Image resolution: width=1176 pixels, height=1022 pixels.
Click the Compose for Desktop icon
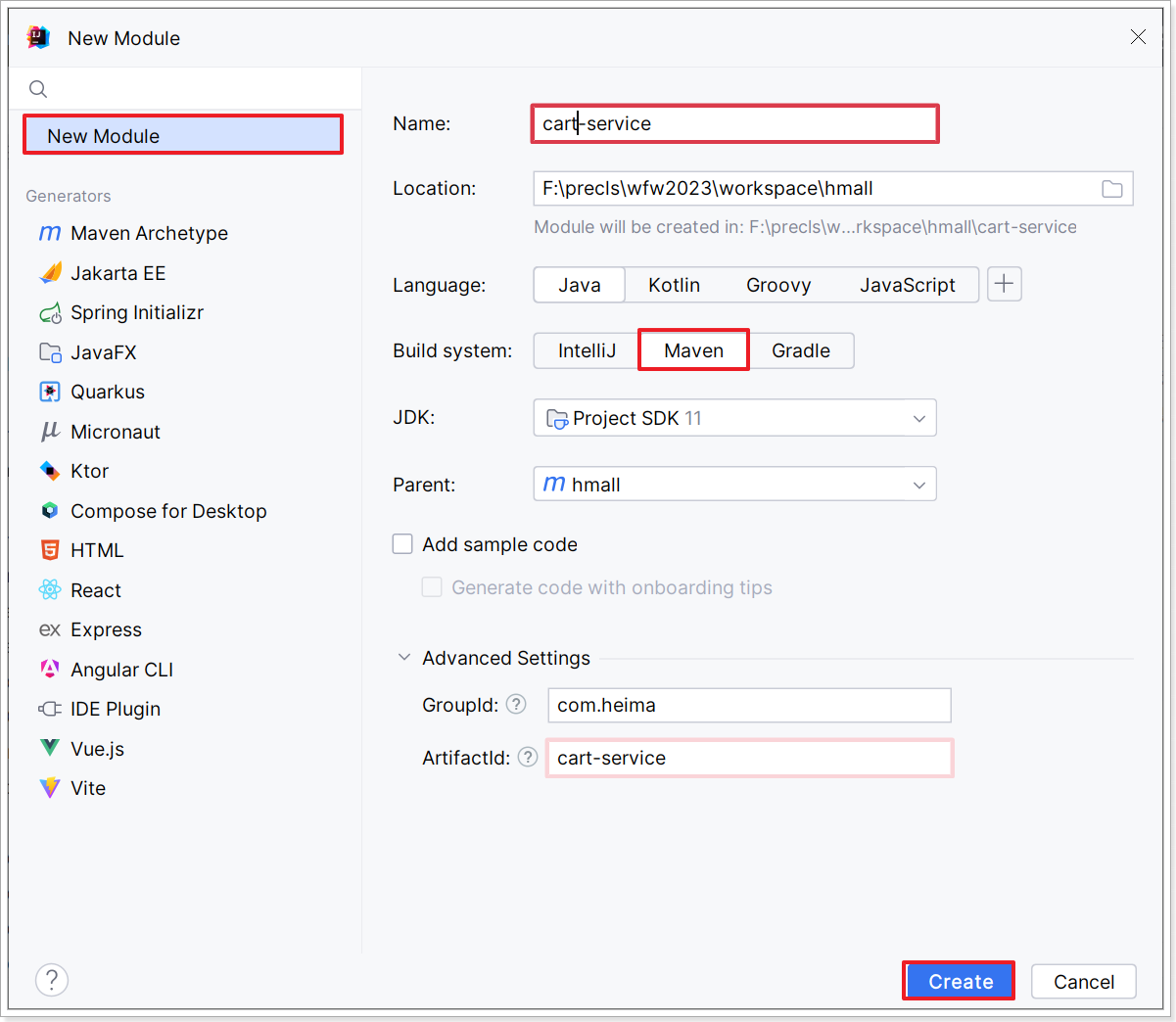pyautogui.click(x=50, y=511)
